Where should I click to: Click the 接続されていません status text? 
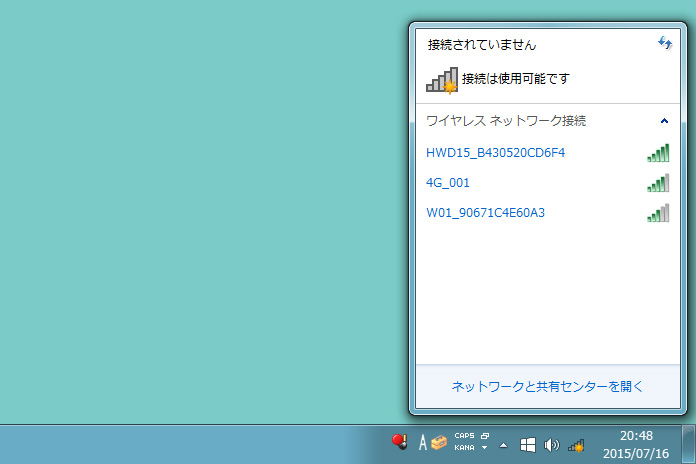(x=482, y=44)
